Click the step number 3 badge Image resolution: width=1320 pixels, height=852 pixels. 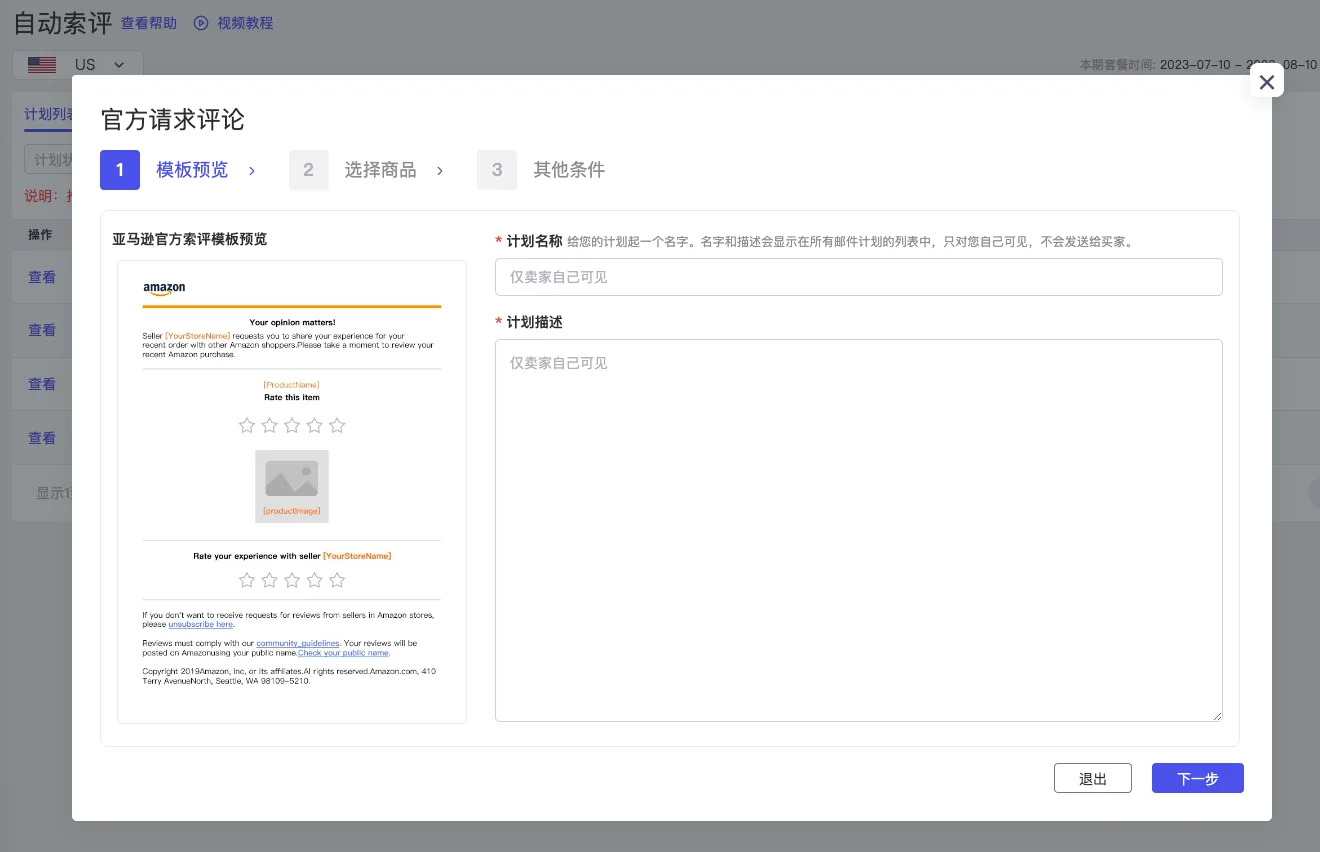(497, 170)
